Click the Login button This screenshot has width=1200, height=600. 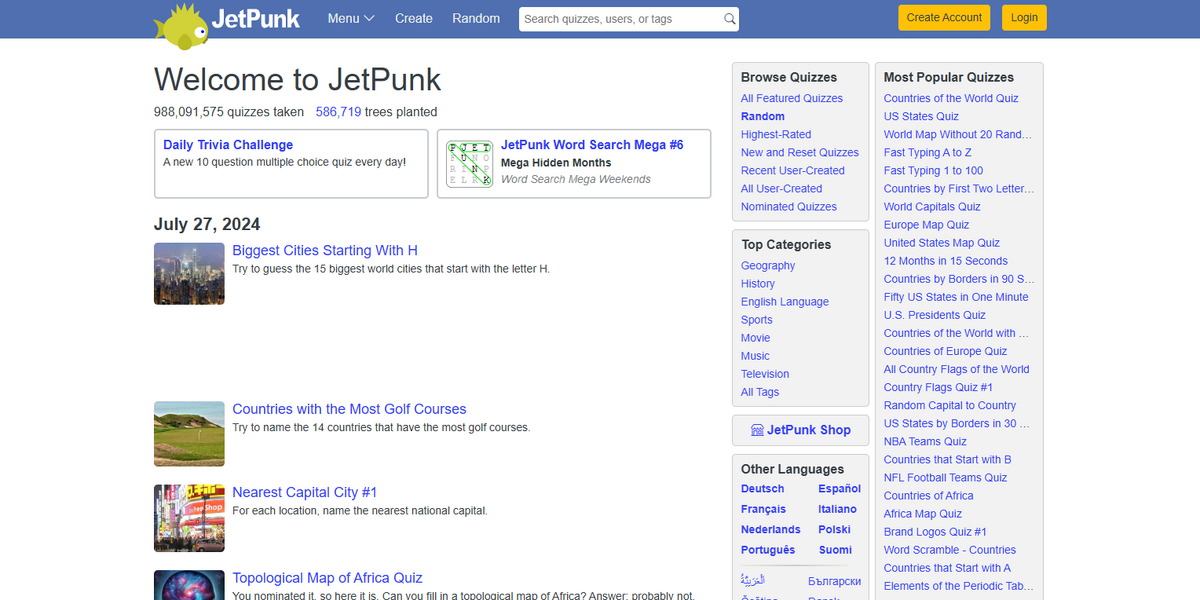pos(1024,17)
